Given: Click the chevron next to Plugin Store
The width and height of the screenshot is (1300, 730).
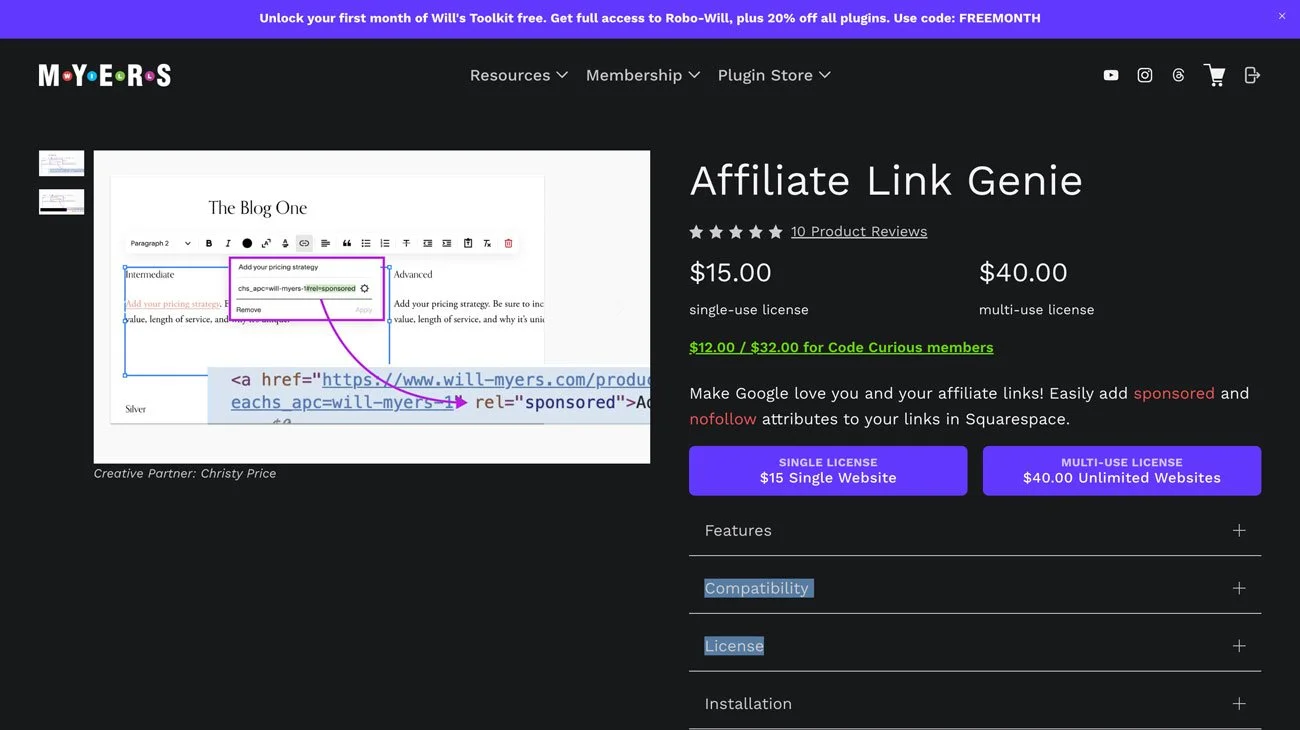Looking at the screenshot, I should coord(825,75).
